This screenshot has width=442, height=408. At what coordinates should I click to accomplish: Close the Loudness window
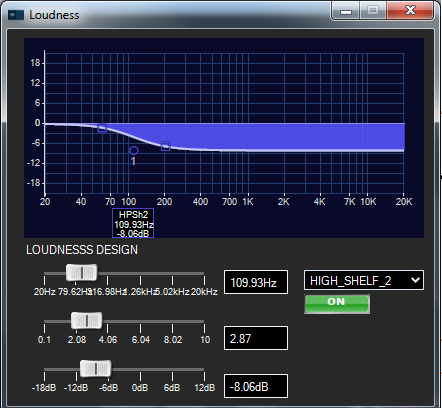[410, 11]
